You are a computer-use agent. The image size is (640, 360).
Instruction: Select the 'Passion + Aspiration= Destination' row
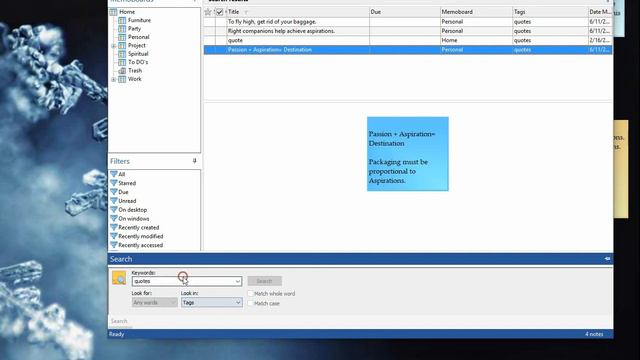click(408, 50)
